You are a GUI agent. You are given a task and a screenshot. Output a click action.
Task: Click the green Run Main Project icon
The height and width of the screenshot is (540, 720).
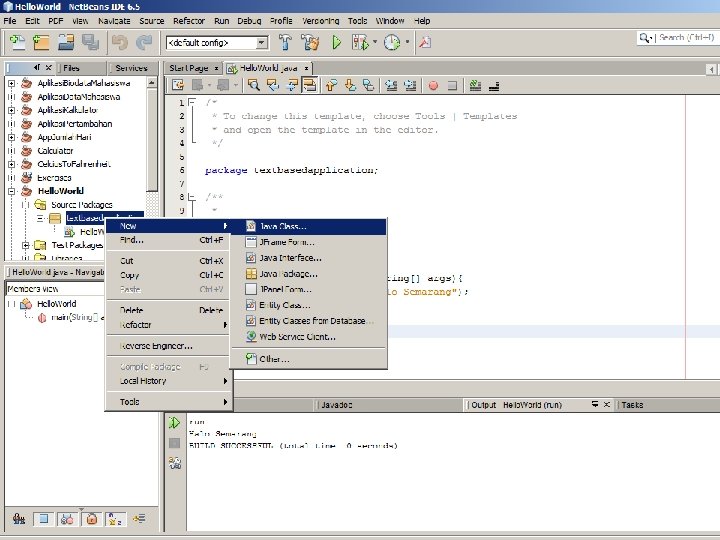coord(336,43)
